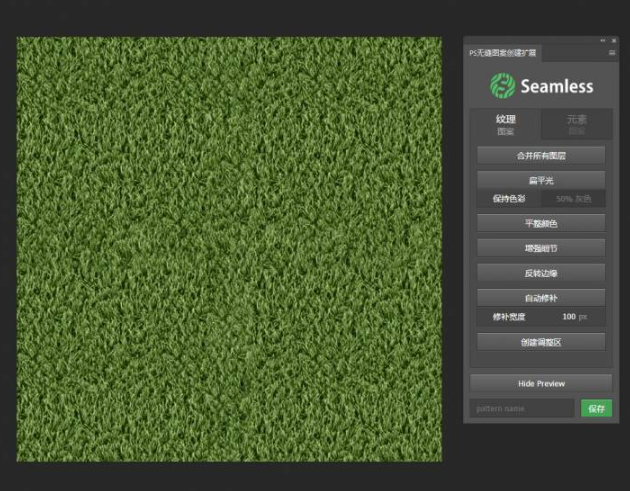630x491 pixels.
Task: Switch to the 元素 tab
Action: pos(576,124)
